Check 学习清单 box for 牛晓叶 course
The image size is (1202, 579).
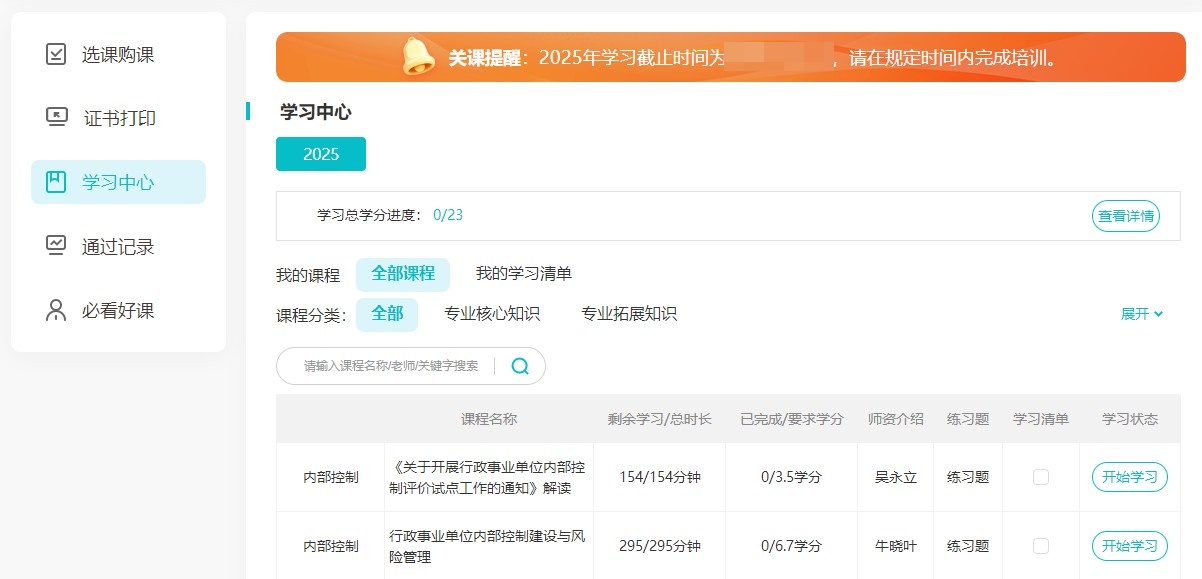[x=1041, y=546]
